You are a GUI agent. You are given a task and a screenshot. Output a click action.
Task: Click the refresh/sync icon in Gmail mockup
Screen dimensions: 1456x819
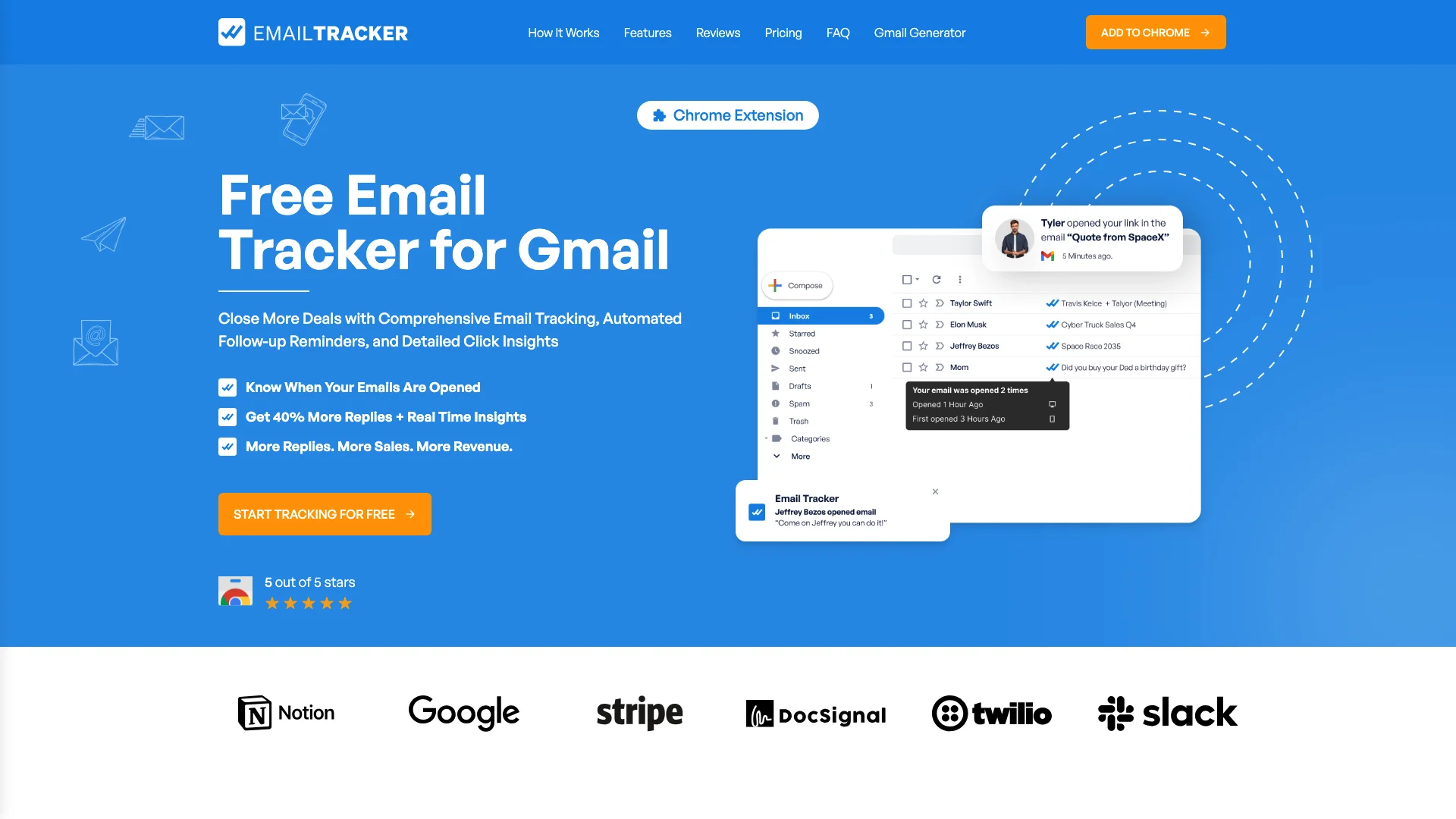(937, 279)
